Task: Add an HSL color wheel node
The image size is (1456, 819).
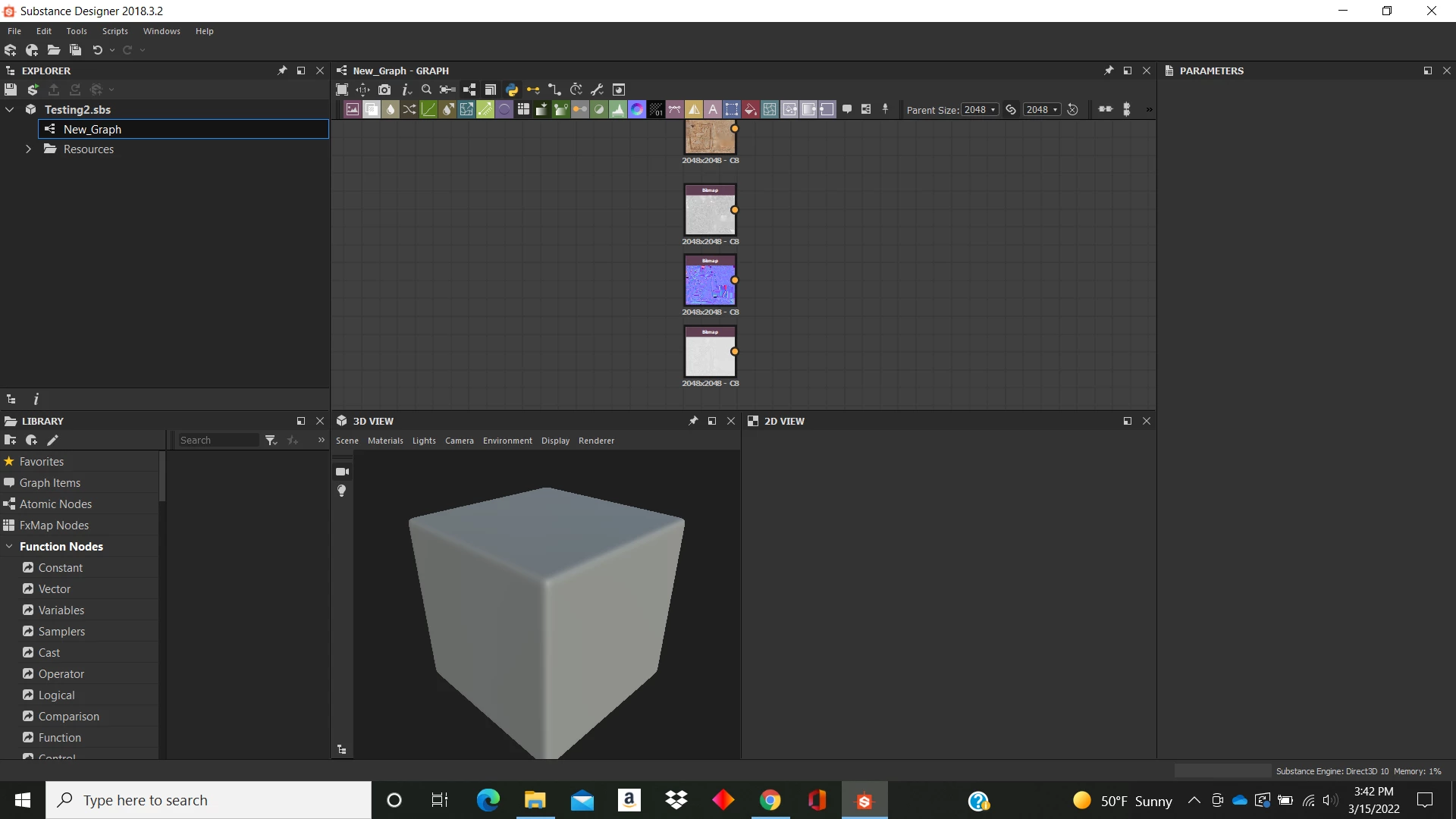Action: pyautogui.click(x=637, y=109)
